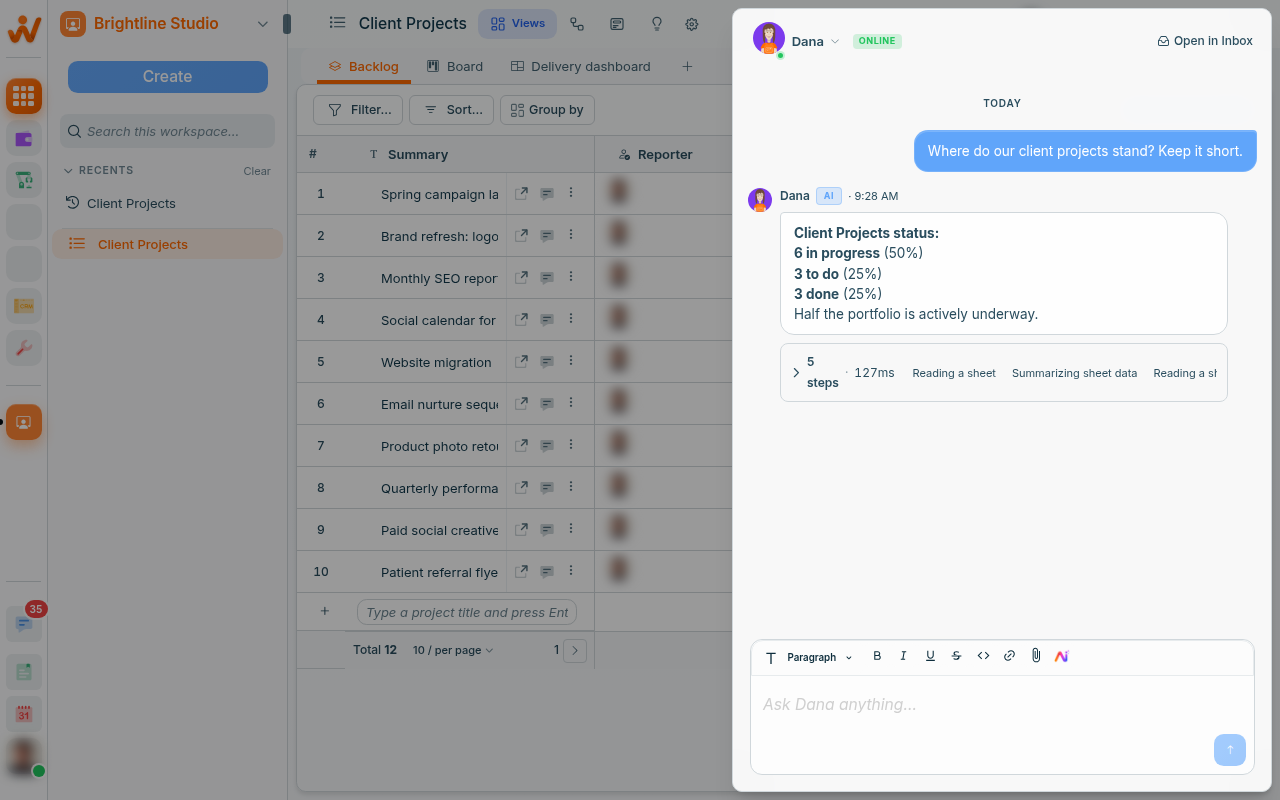Click the Create button

click(168, 77)
